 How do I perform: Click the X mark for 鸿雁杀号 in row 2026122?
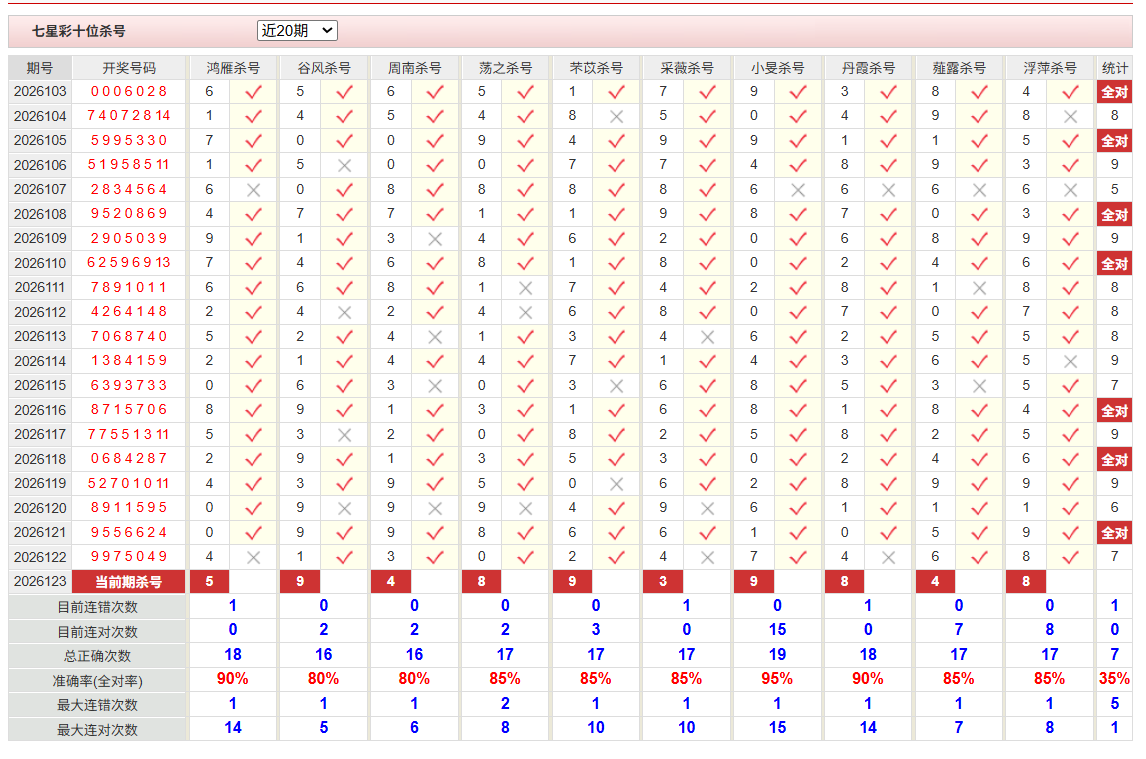(x=254, y=557)
